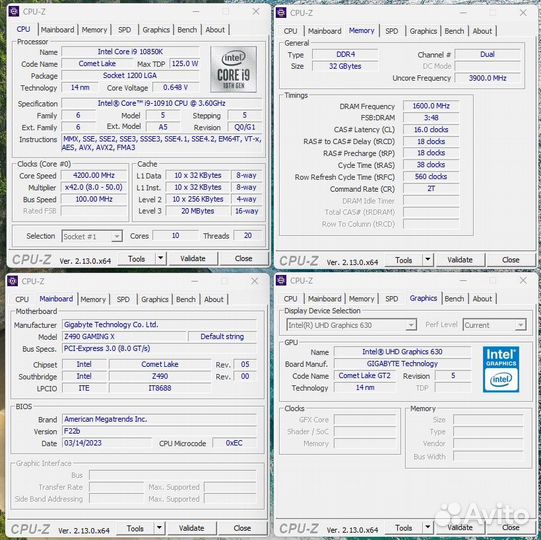Switch to Memory tab in the CPU window
Screen dimensions: 541x540
[94, 30]
